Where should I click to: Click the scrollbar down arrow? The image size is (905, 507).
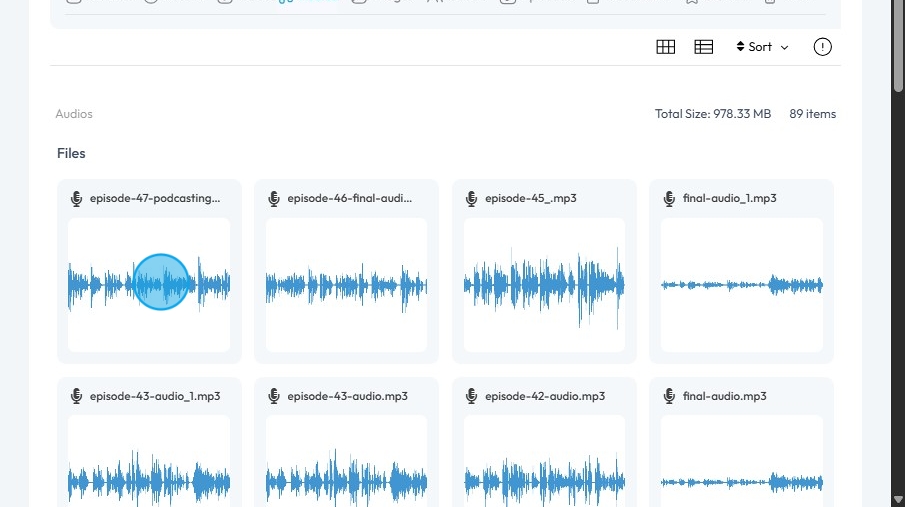click(898, 499)
